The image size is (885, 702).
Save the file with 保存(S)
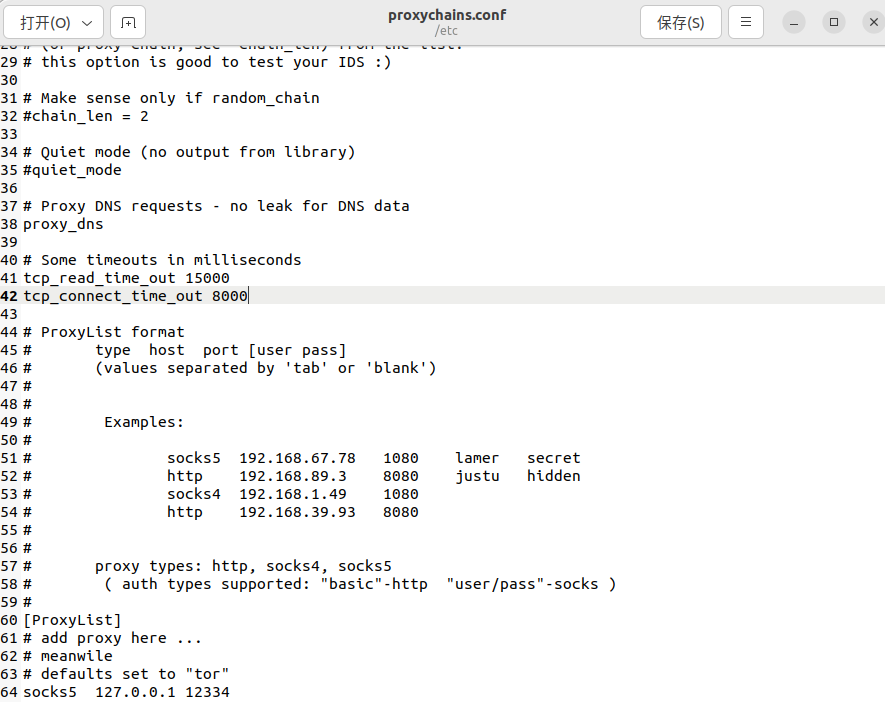pyautogui.click(x=681, y=23)
